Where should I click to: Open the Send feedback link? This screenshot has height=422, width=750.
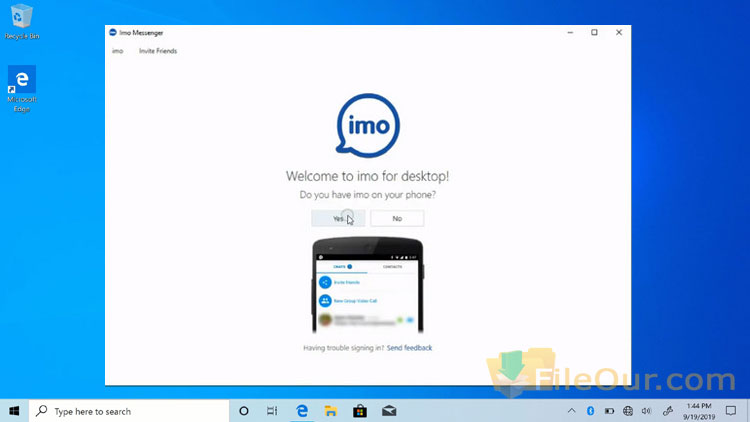[409, 348]
